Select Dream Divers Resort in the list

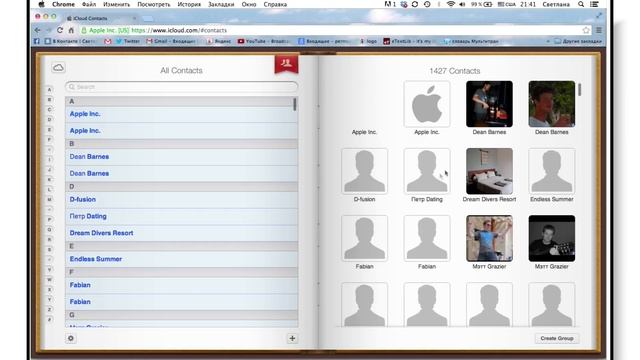coord(181,233)
